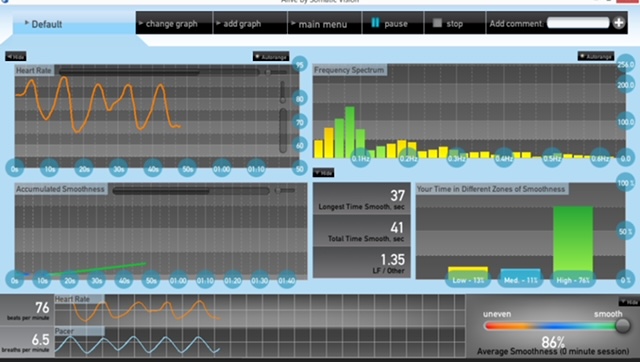Viewport: 640px width, 362px height.
Task: Click the Med. - 11% zone label
Action: [520, 280]
